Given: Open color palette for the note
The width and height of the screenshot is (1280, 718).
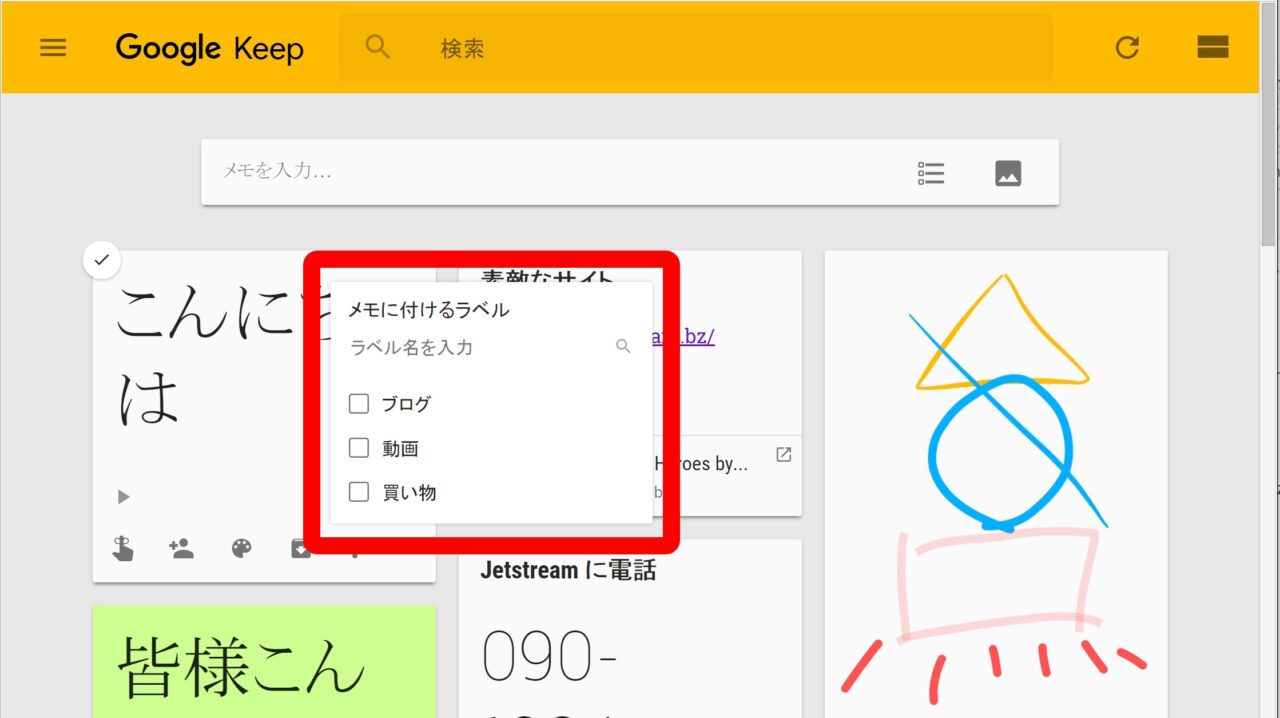Looking at the screenshot, I should click(x=241, y=548).
